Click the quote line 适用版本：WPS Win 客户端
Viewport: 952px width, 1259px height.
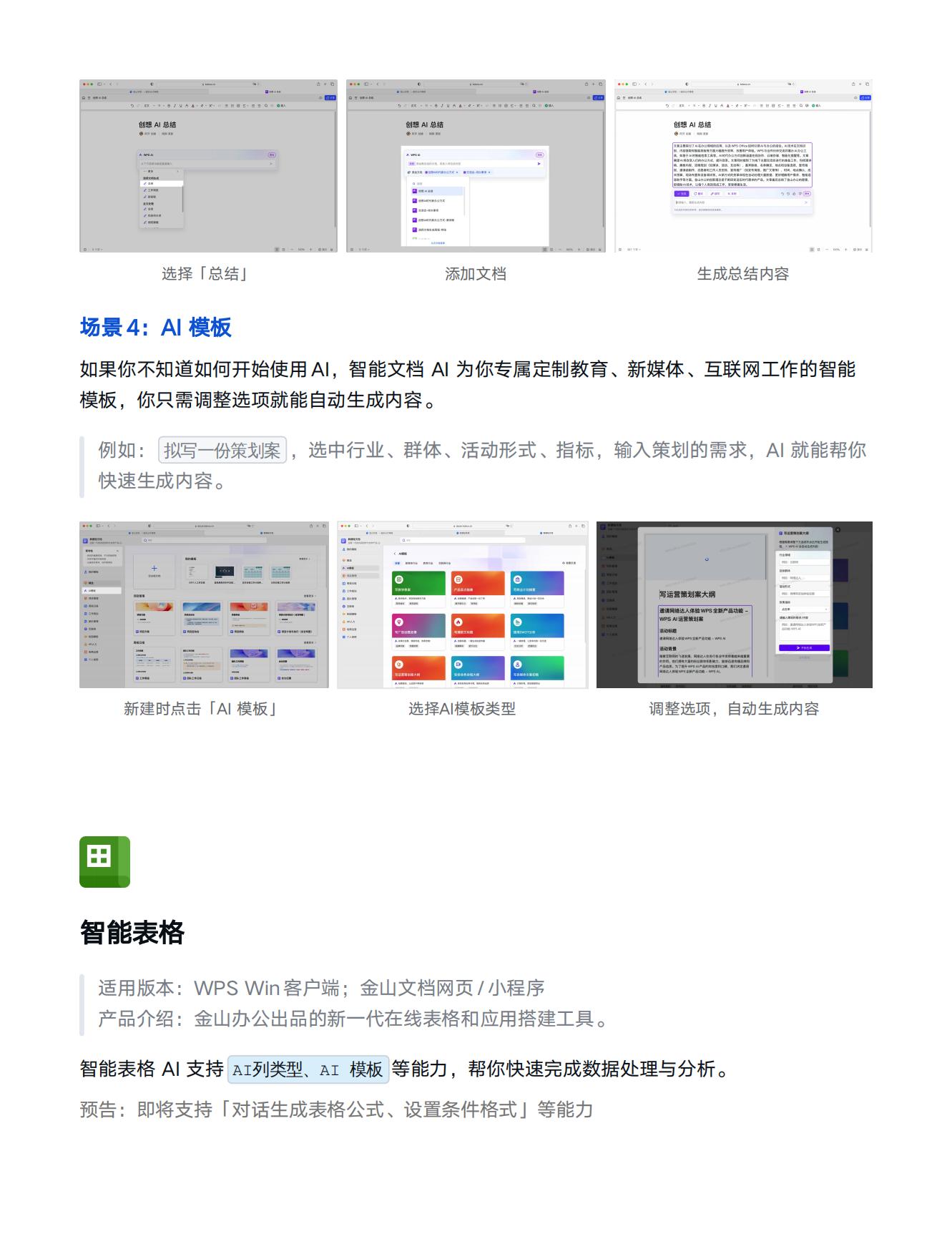tap(321, 988)
